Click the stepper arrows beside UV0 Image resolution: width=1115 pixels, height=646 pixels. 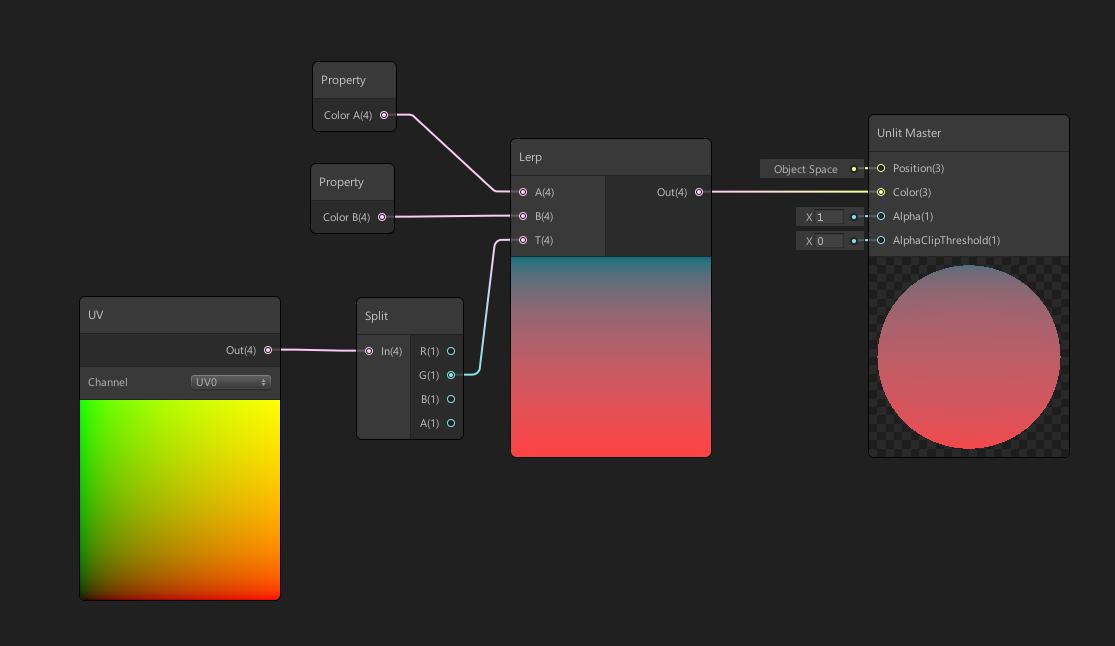tap(266, 382)
